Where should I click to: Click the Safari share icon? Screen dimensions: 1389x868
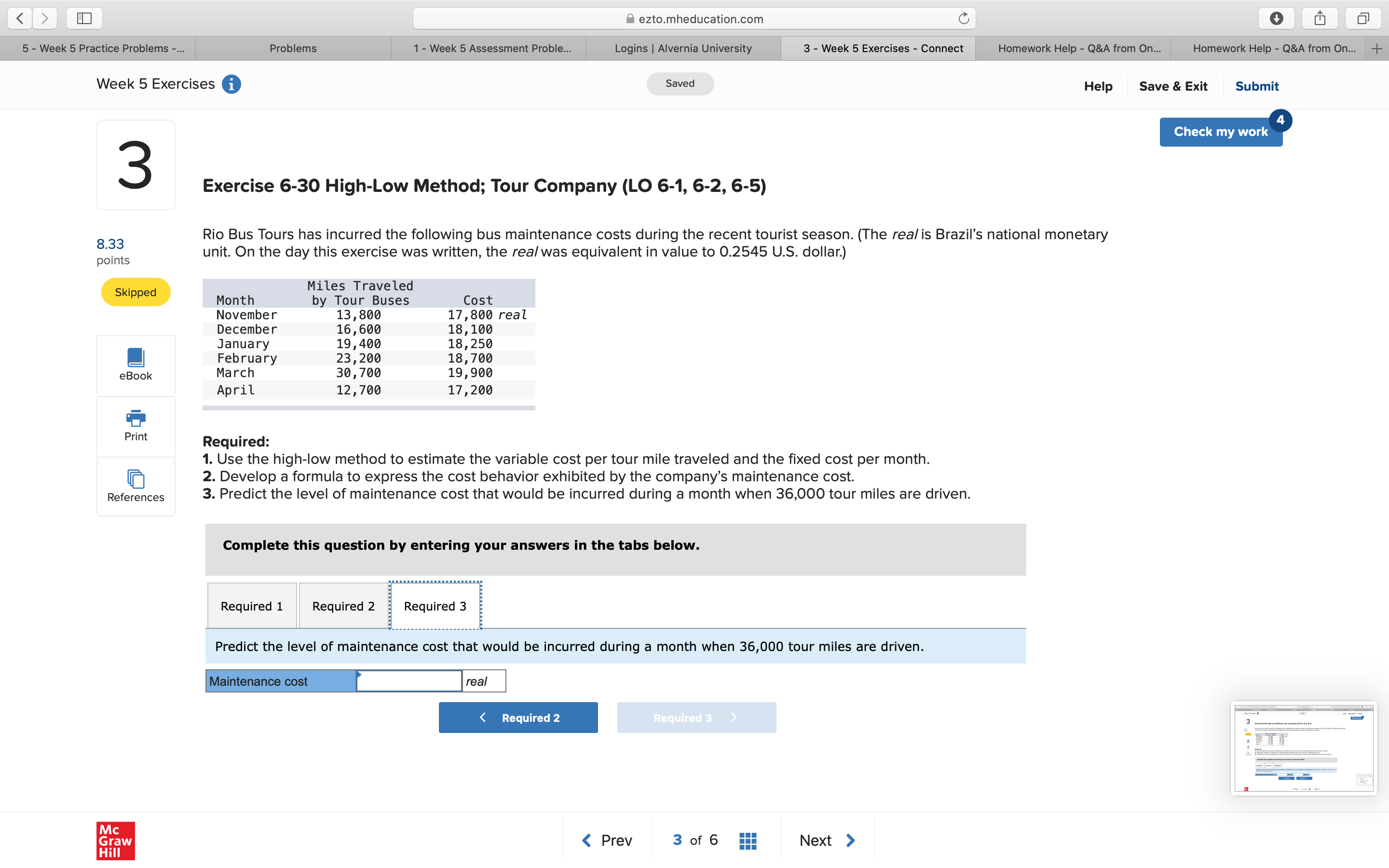point(1320,18)
